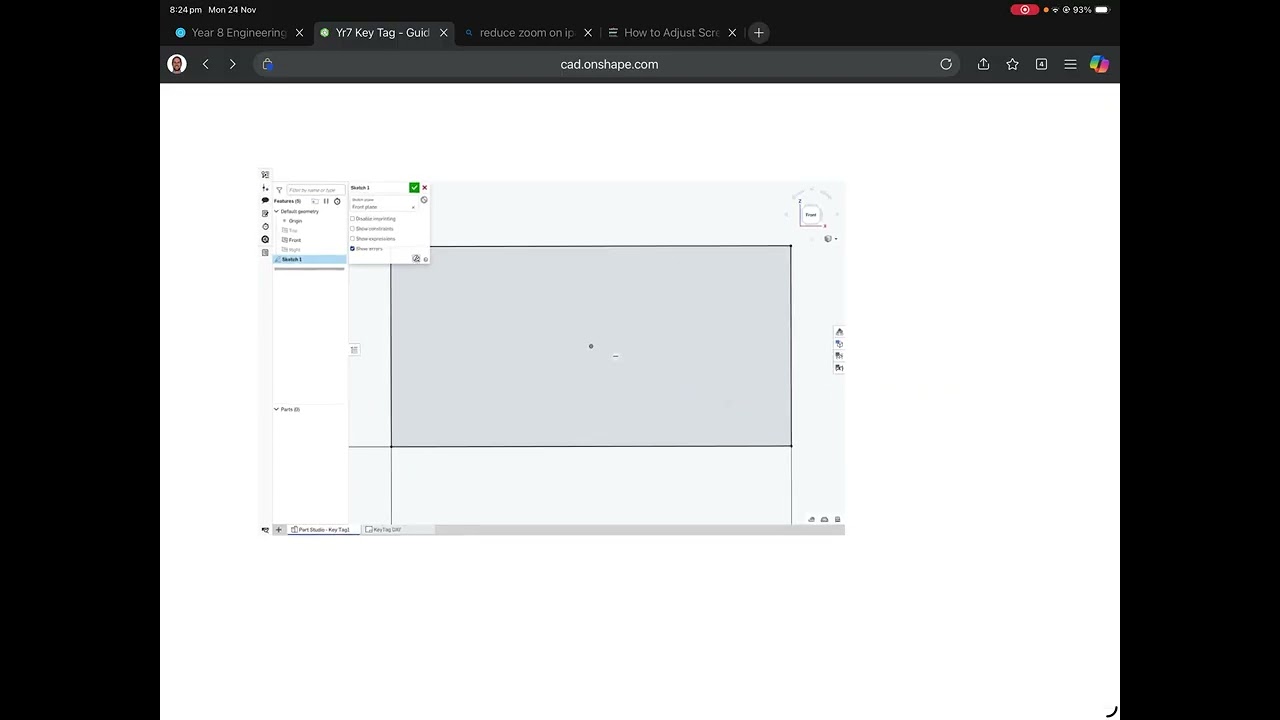Screen dimensions: 1280x720
Task: Accept Sketch 1 with green checkmark
Action: (414, 187)
